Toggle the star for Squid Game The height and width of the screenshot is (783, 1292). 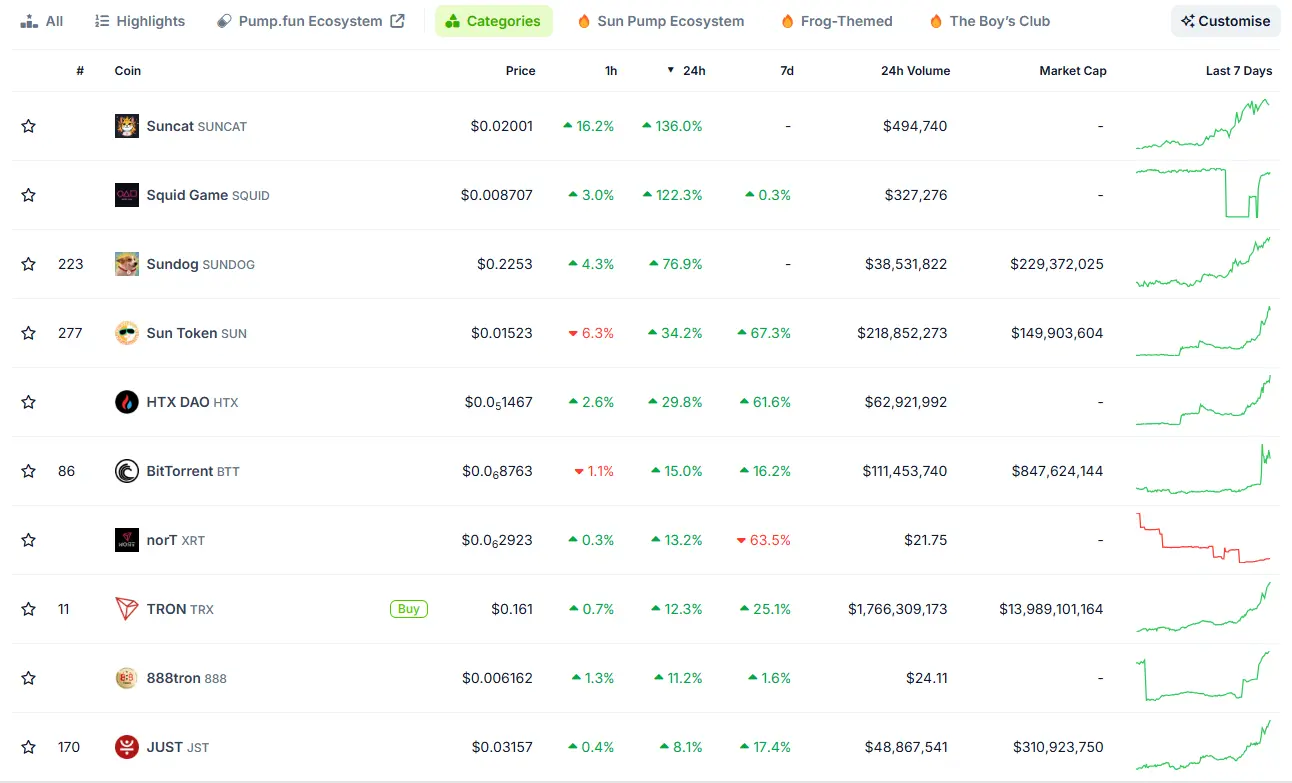(28, 195)
